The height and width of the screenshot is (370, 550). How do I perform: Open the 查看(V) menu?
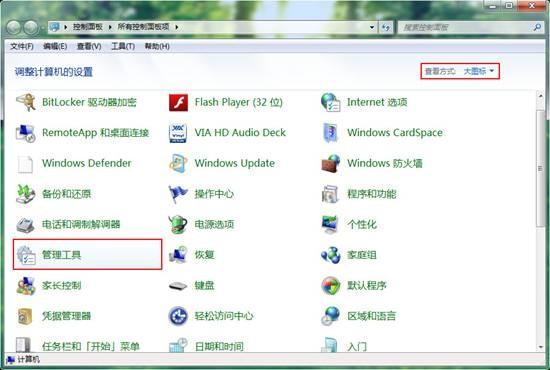pyautogui.click(x=89, y=46)
